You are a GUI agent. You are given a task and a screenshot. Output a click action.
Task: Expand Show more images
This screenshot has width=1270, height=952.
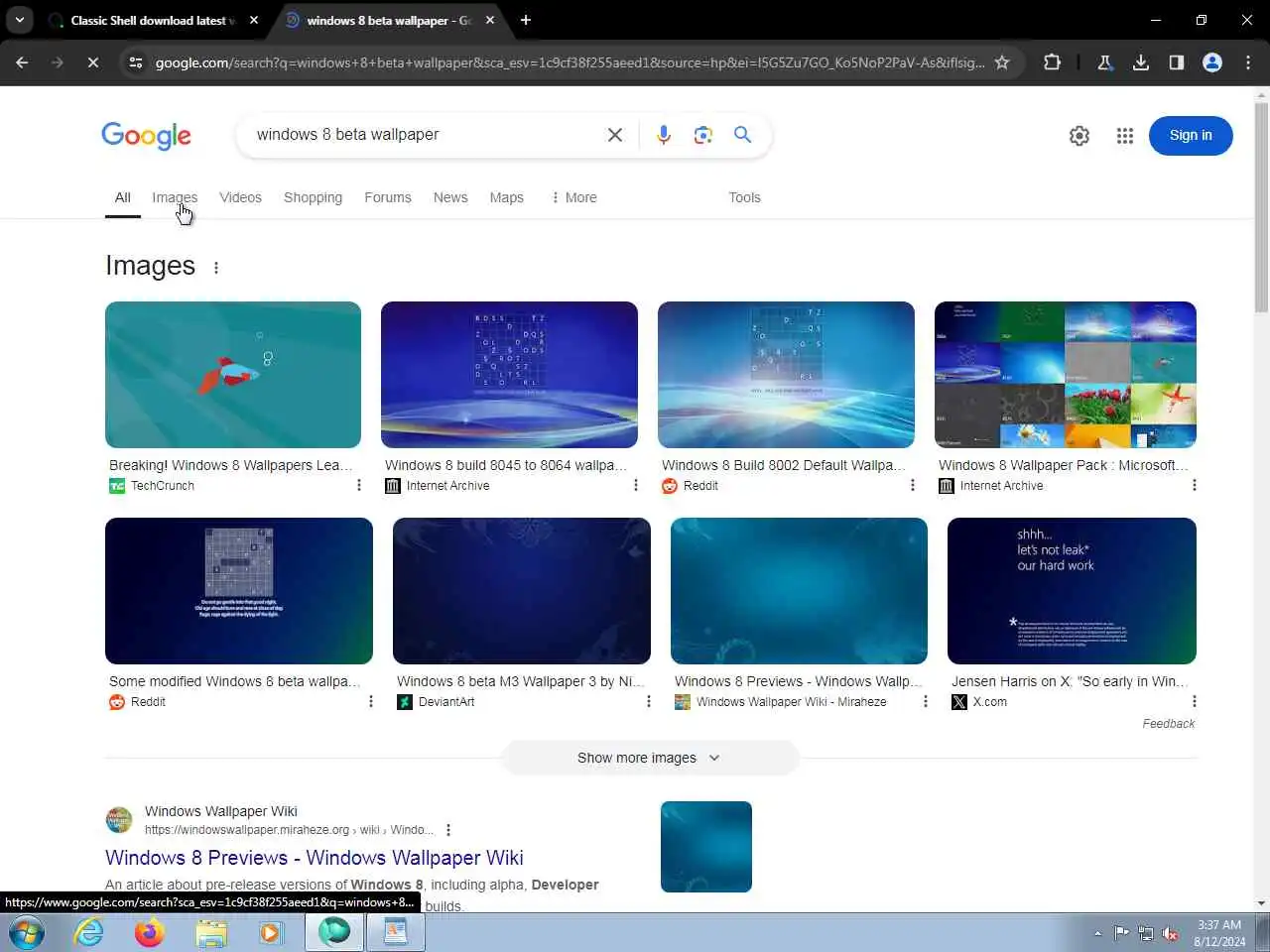click(650, 758)
